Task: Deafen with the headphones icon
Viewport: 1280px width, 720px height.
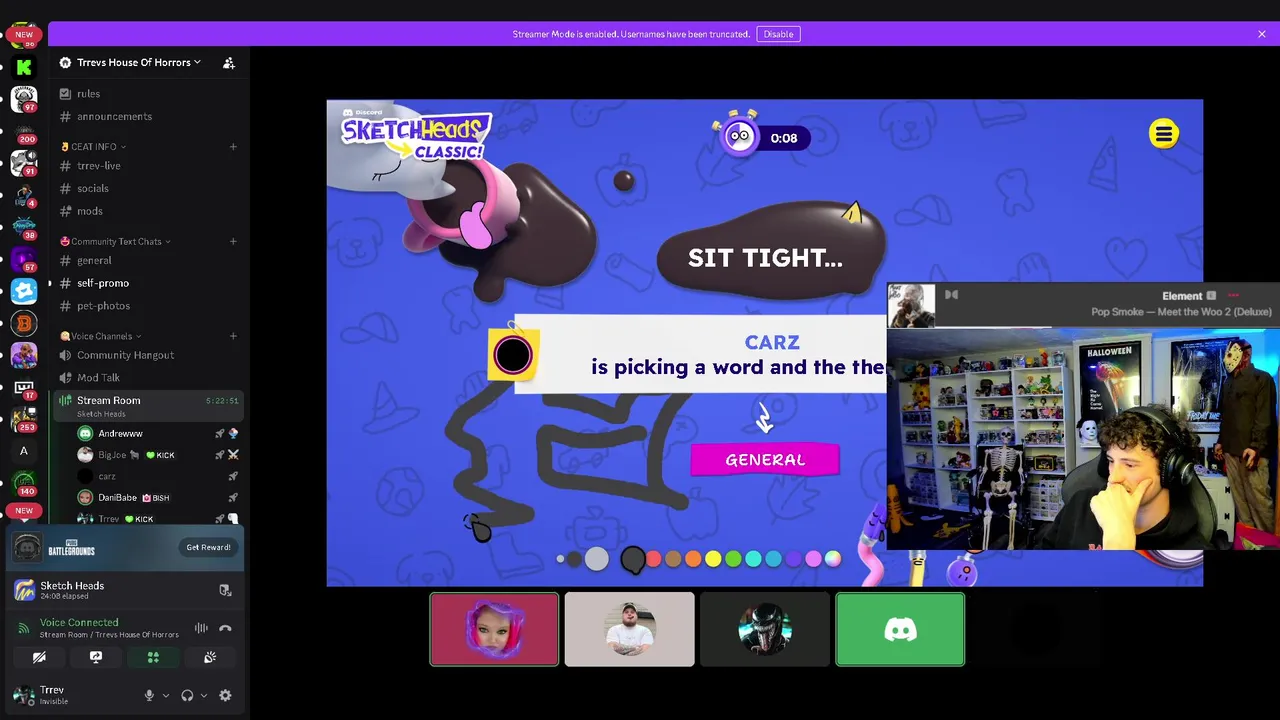Action: (x=187, y=695)
